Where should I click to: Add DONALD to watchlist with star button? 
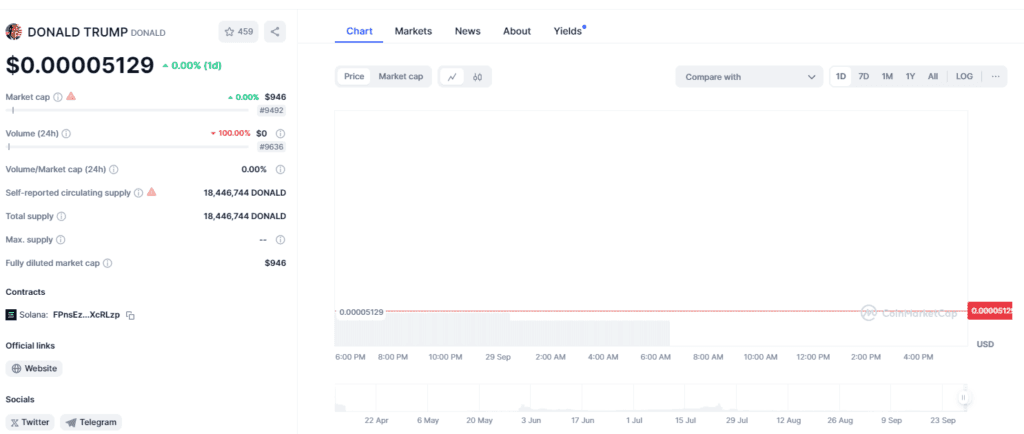(238, 31)
